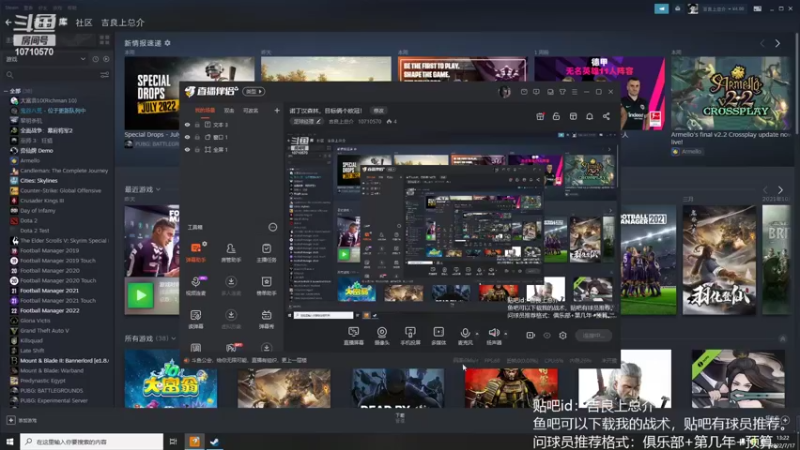Open 主播任务 tool in Douyu toolbox
Viewport: 800px width, 450px height.
(x=266, y=252)
